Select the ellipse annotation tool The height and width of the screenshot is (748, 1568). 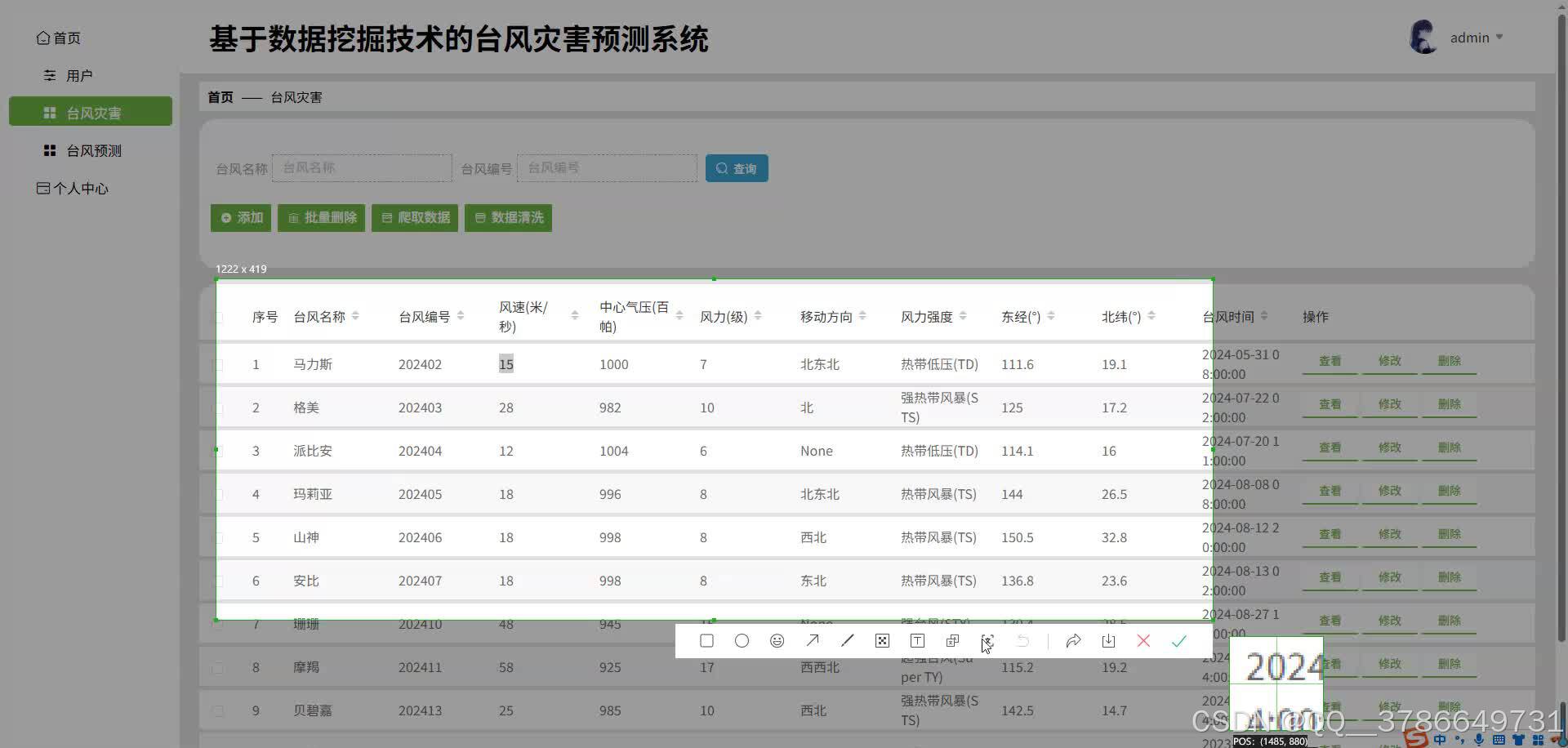742,641
